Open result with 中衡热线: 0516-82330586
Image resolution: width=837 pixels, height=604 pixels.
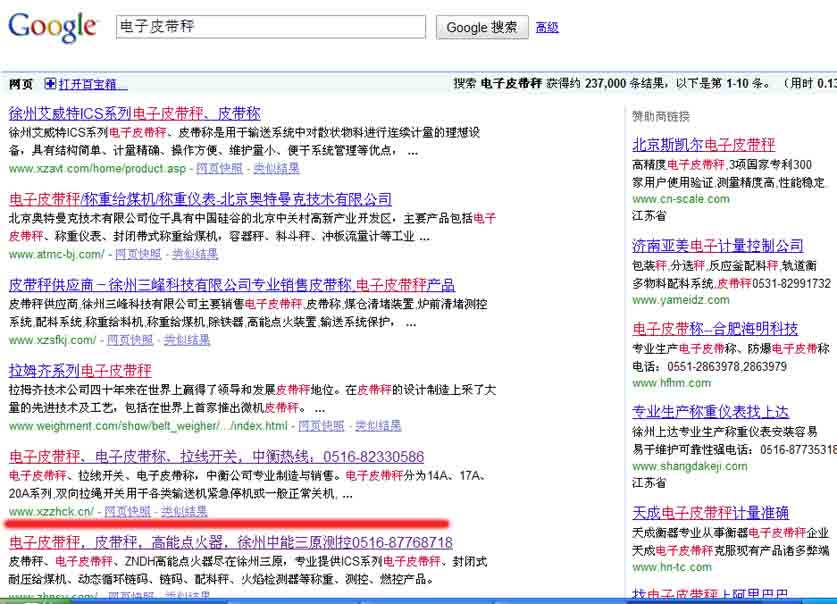[x=217, y=457]
